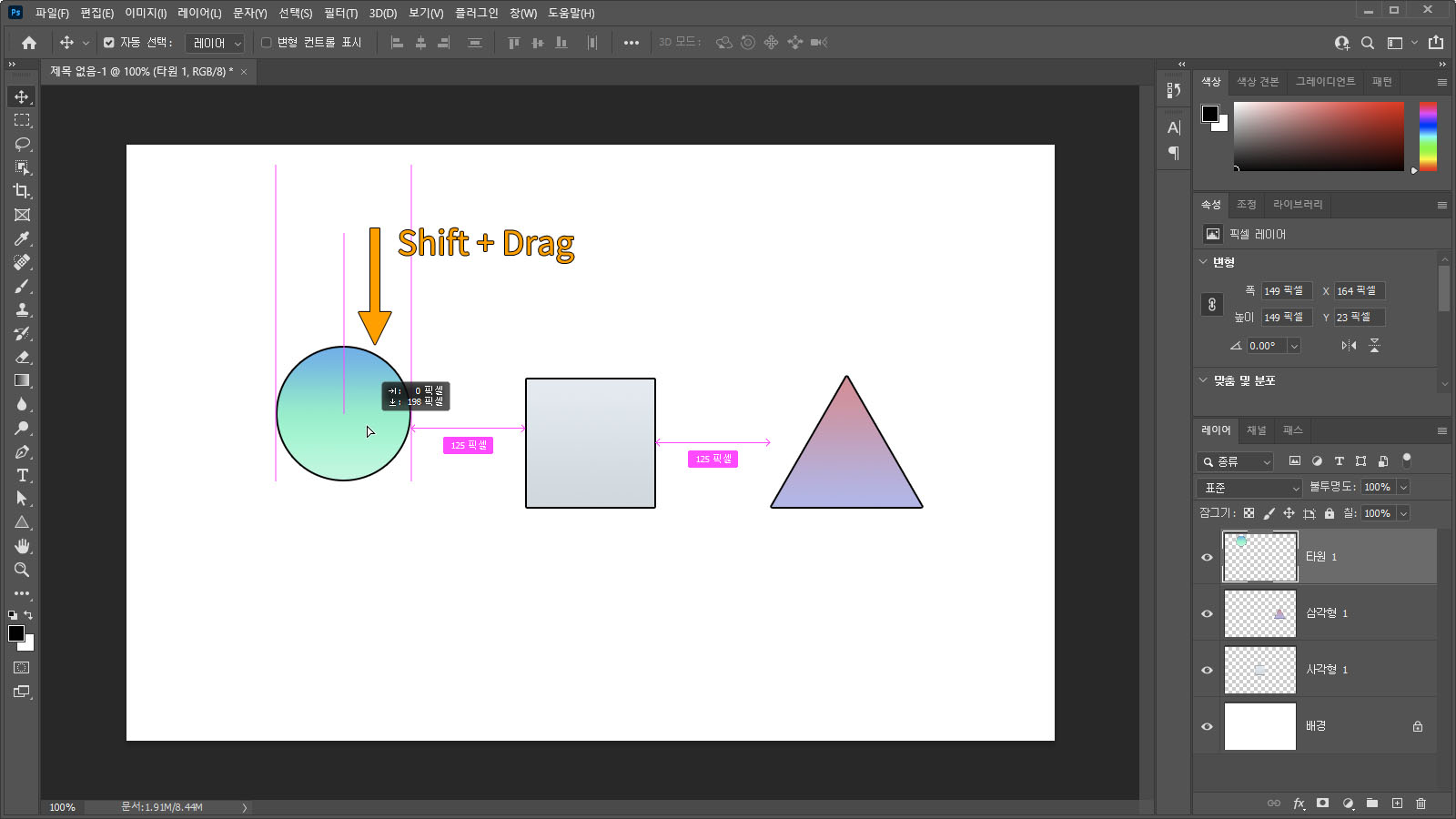Image resolution: width=1456 pixels, height=819 pixels.
Task: Open the rotation angle dropdown
Action: tap(1294, 346)
